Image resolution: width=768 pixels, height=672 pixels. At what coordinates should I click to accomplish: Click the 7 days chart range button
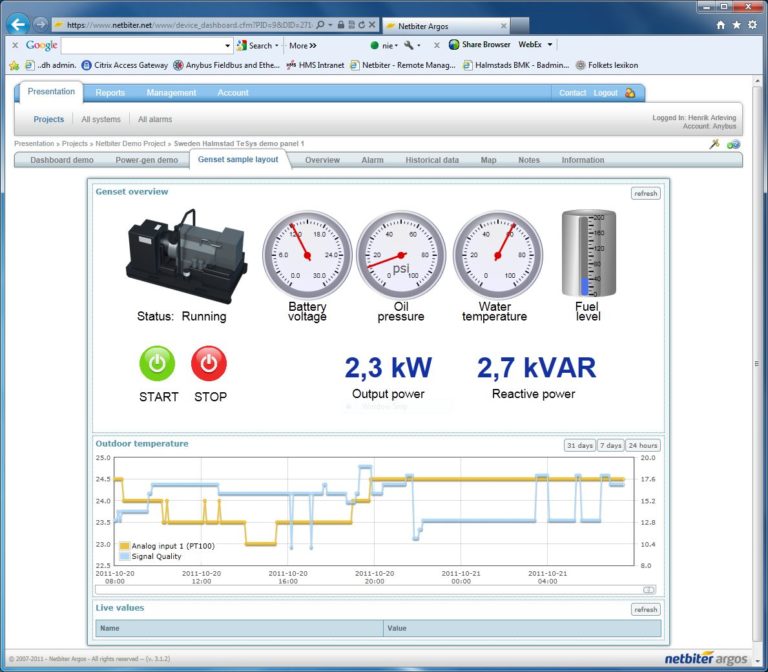(x=610, y=445)
